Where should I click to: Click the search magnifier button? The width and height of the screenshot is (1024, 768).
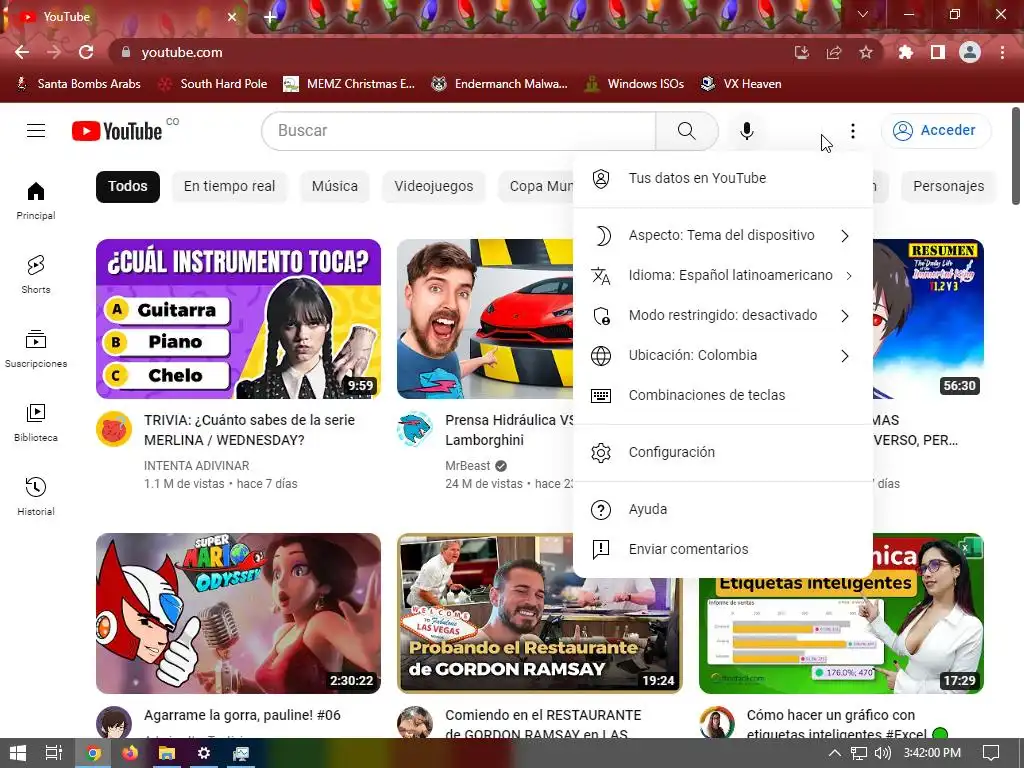686,131
